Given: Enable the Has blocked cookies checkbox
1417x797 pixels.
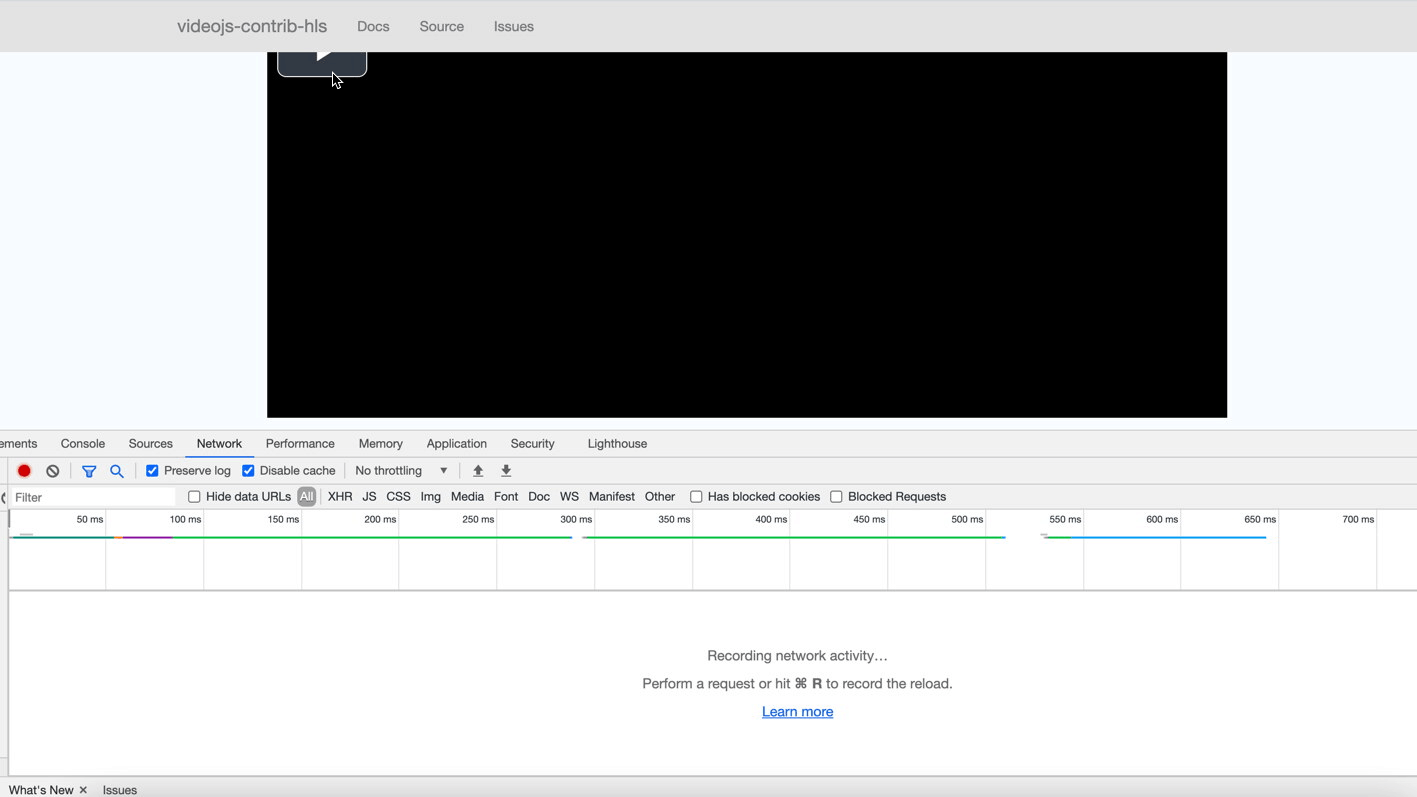Looking at the screenshot, I should [x=696, y=497].
